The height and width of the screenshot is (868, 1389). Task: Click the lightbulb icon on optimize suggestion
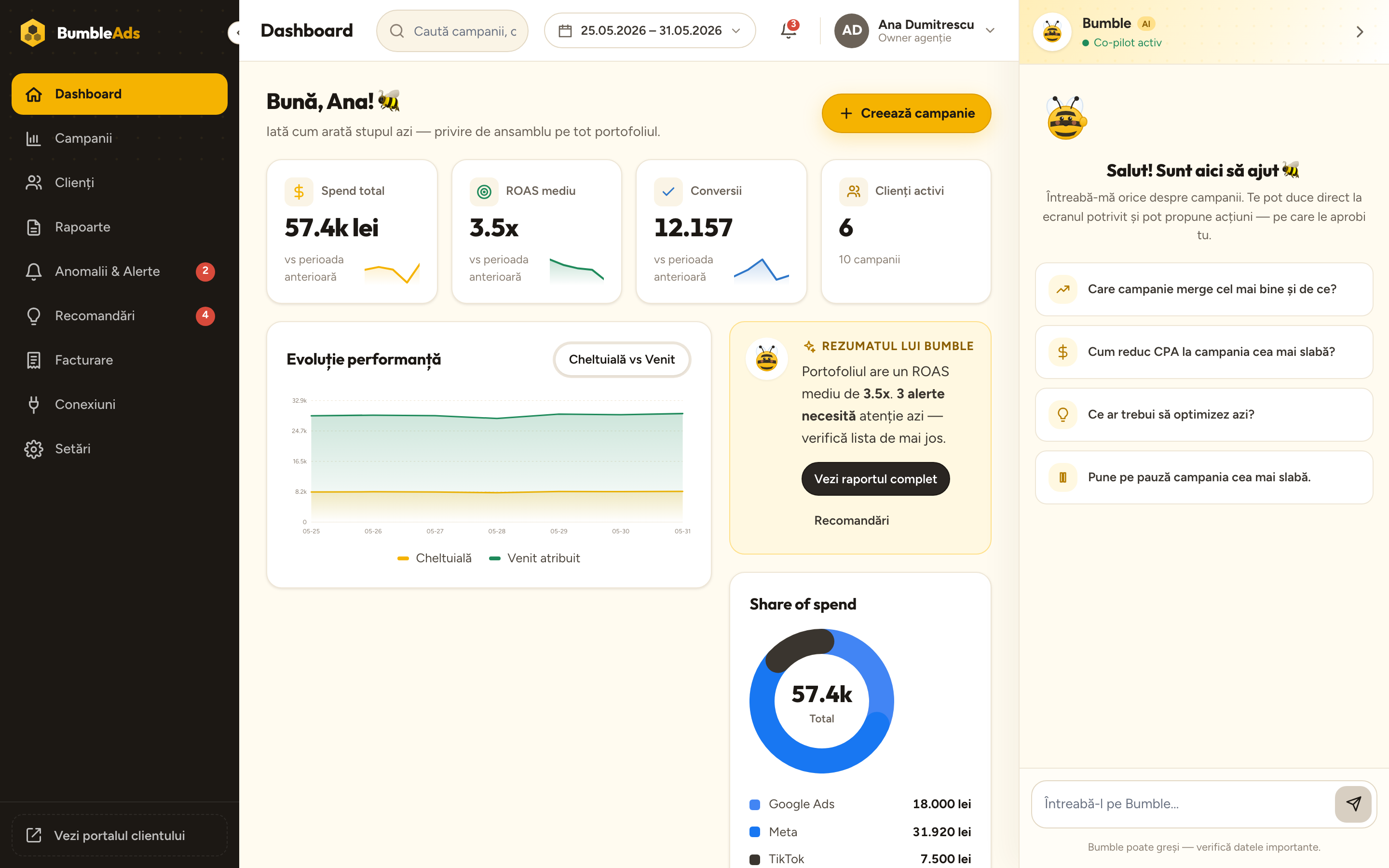tap(1062, 415)
